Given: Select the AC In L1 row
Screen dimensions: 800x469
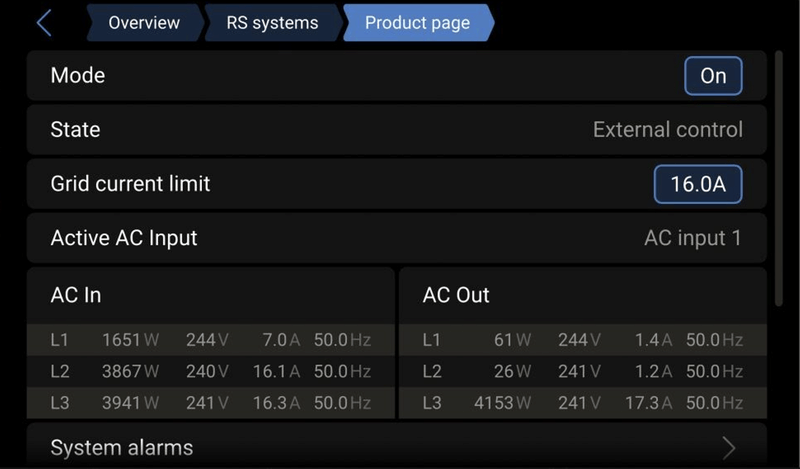Looking at the screenshot, I should tap(211, 340).
